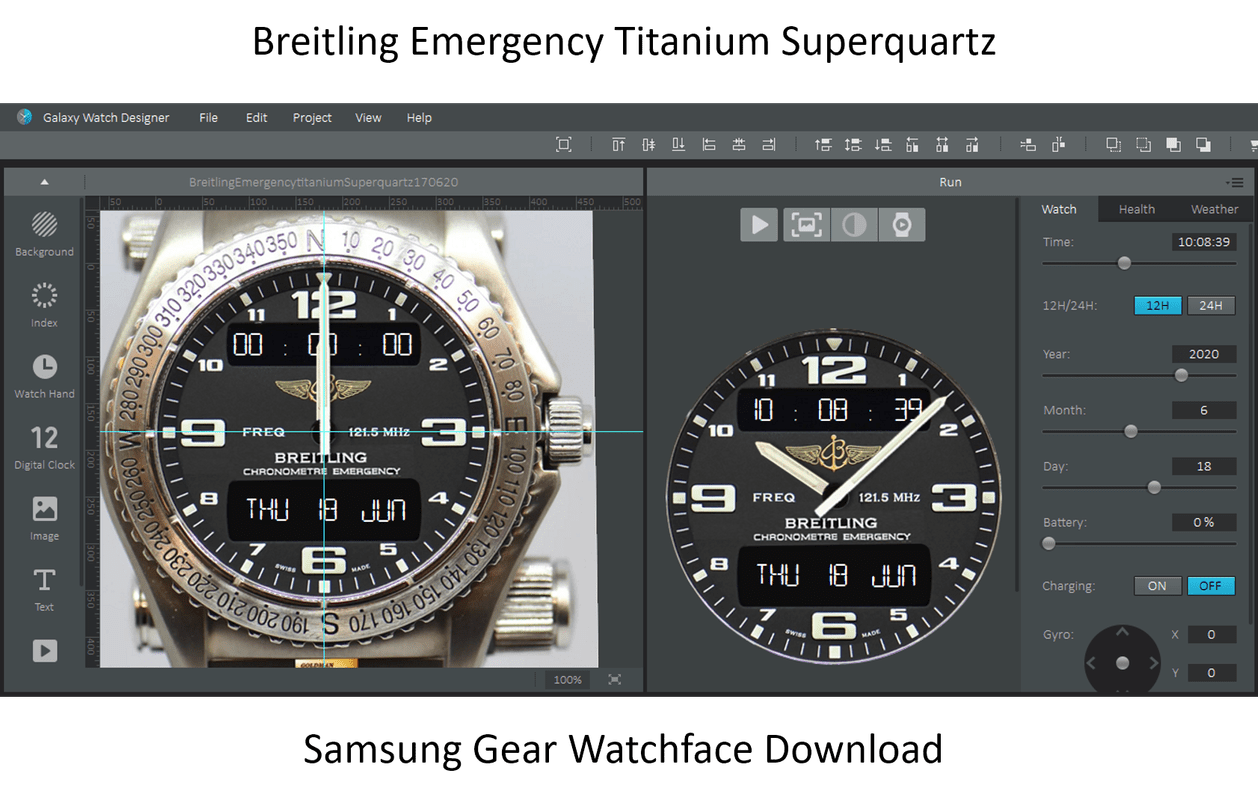Enable the 24H time format
The width and height of the screenshot is (1258, 800).
(x=1210, y=305)
